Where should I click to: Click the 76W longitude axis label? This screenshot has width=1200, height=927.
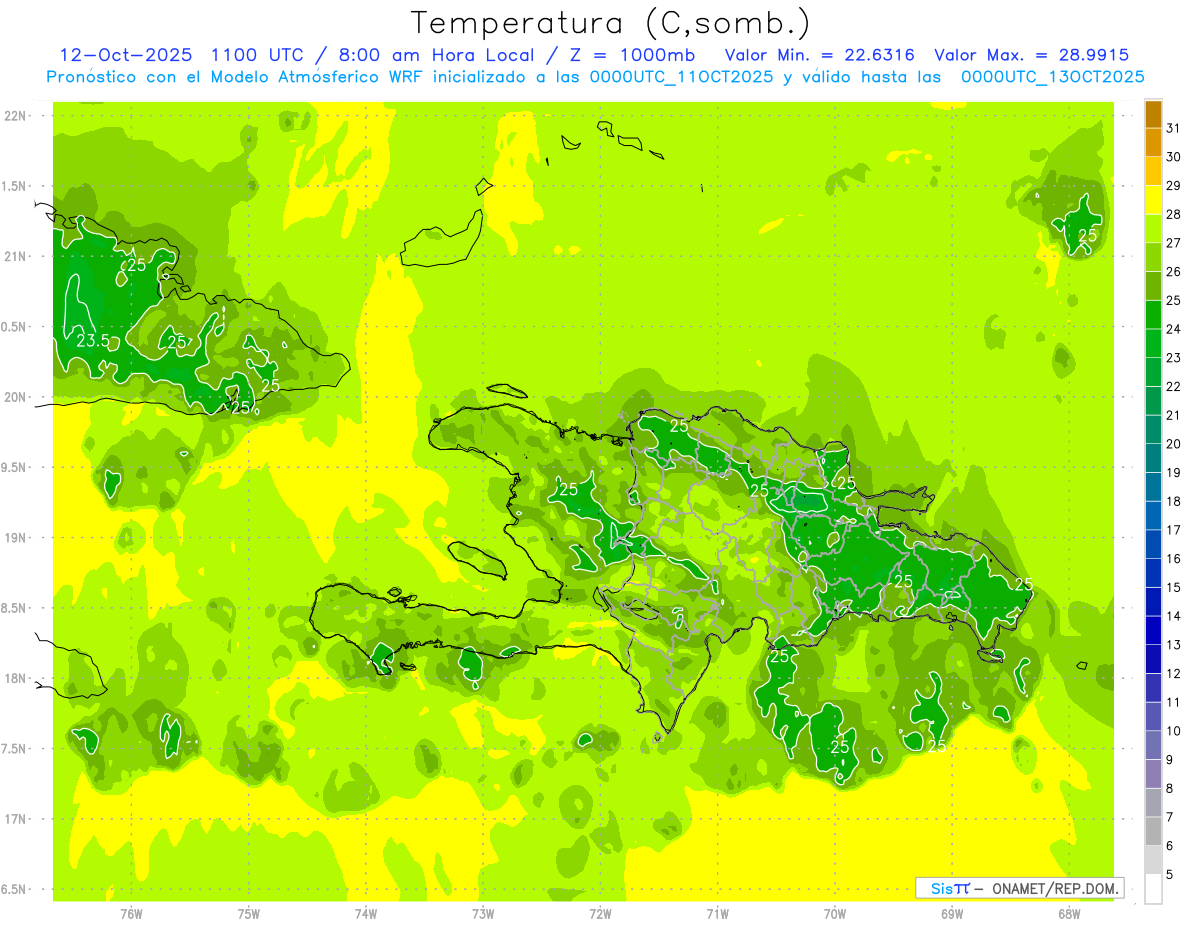pos(131,912)
